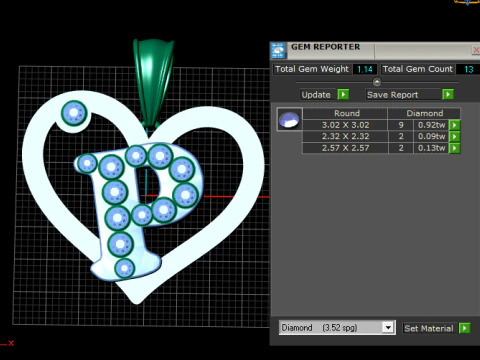Viewport: 480px width, 360px height.
Task: Click the Diamond column header
Action: coord(425,113)
